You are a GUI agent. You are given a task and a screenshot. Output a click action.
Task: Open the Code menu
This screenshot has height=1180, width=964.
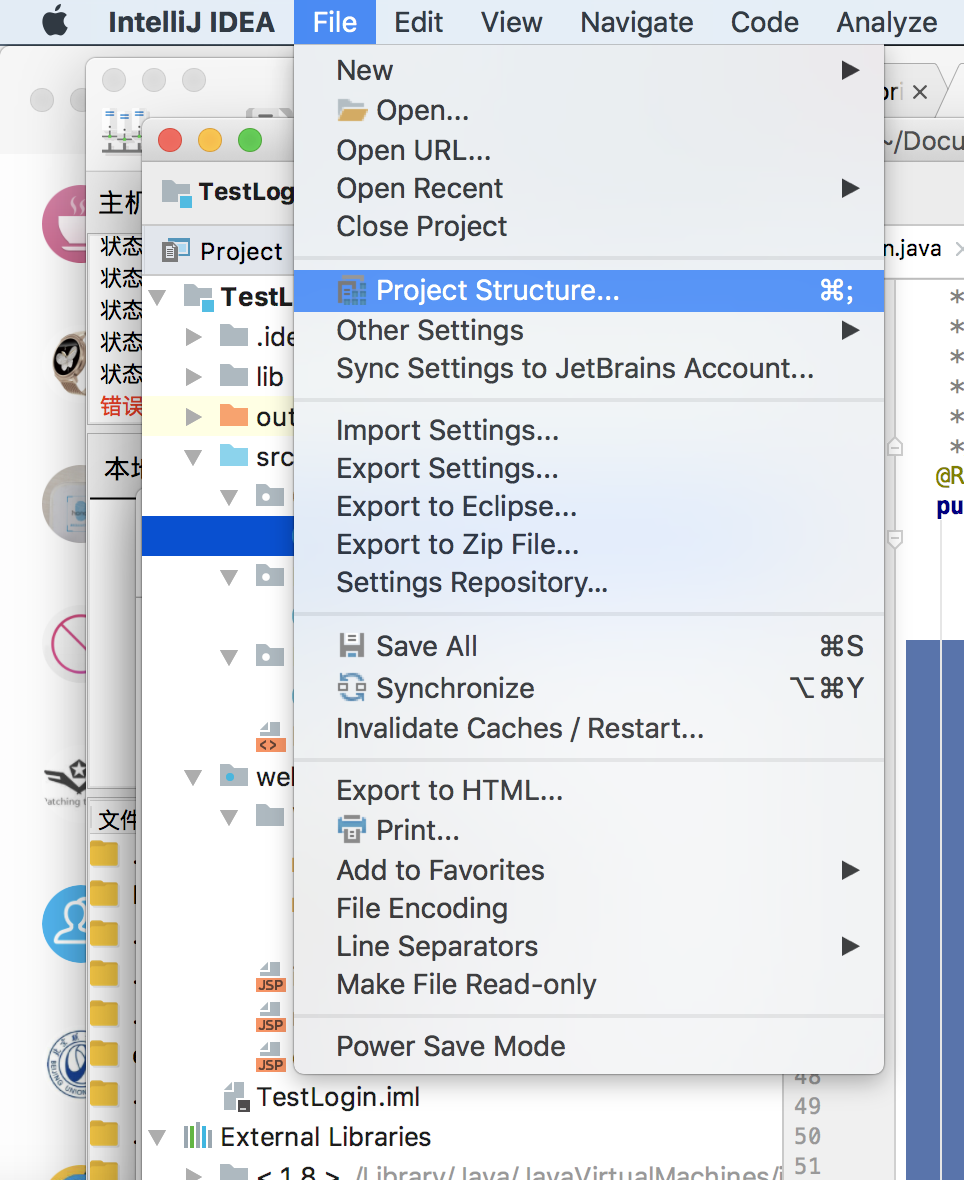click(765, 23)
